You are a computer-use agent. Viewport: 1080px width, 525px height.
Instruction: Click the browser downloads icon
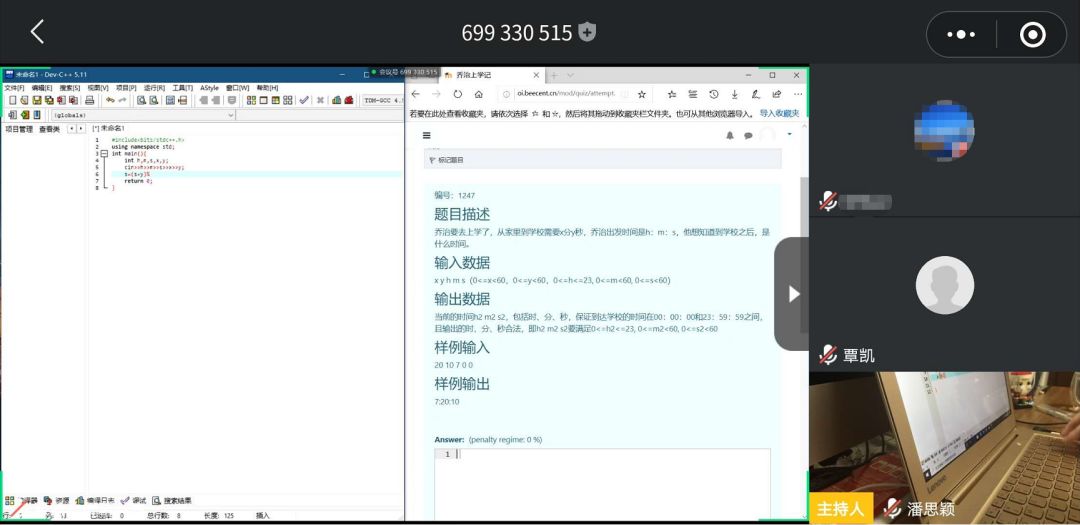tap(735, 94)
